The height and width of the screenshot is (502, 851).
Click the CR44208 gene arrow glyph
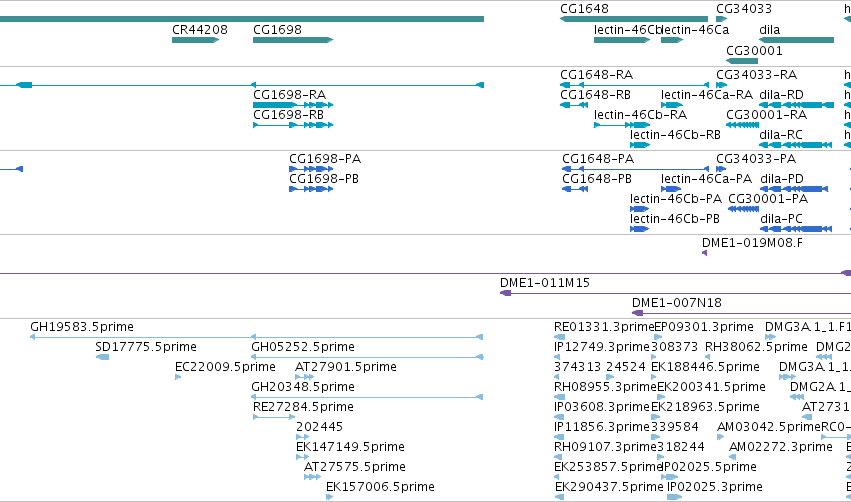[195, 40]
